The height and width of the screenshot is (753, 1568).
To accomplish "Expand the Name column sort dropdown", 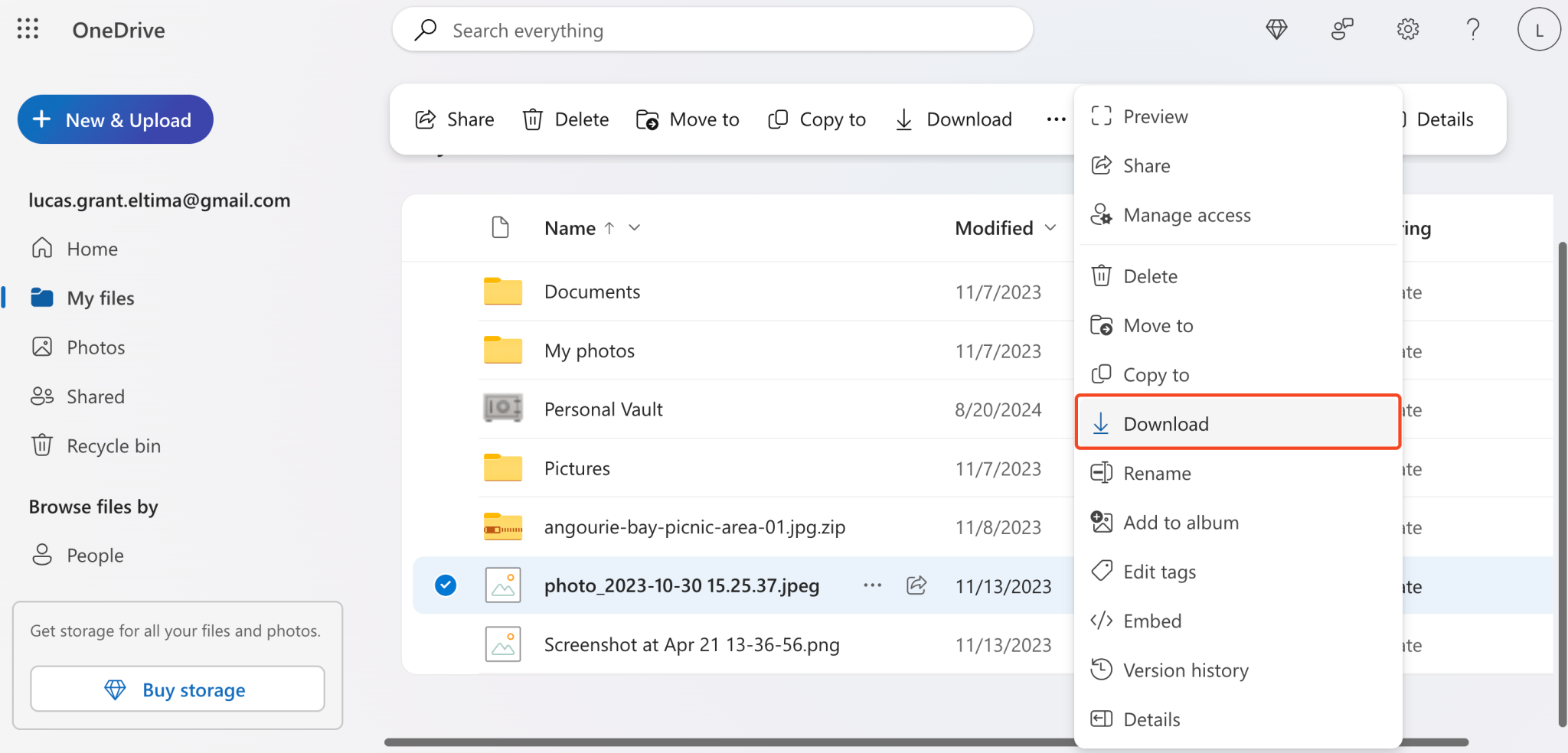I will click(634, 227).
